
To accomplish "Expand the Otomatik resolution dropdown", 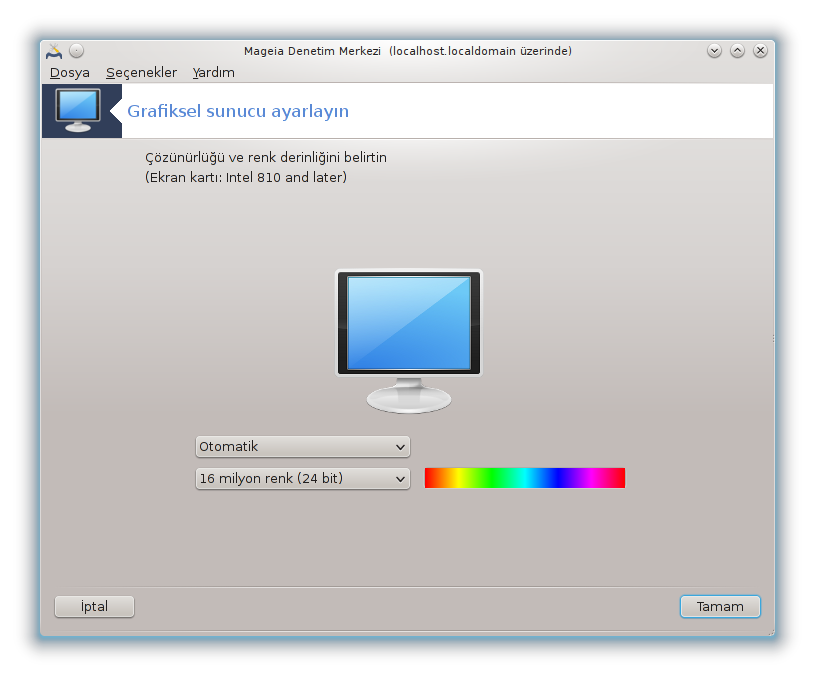I will 303,447.
